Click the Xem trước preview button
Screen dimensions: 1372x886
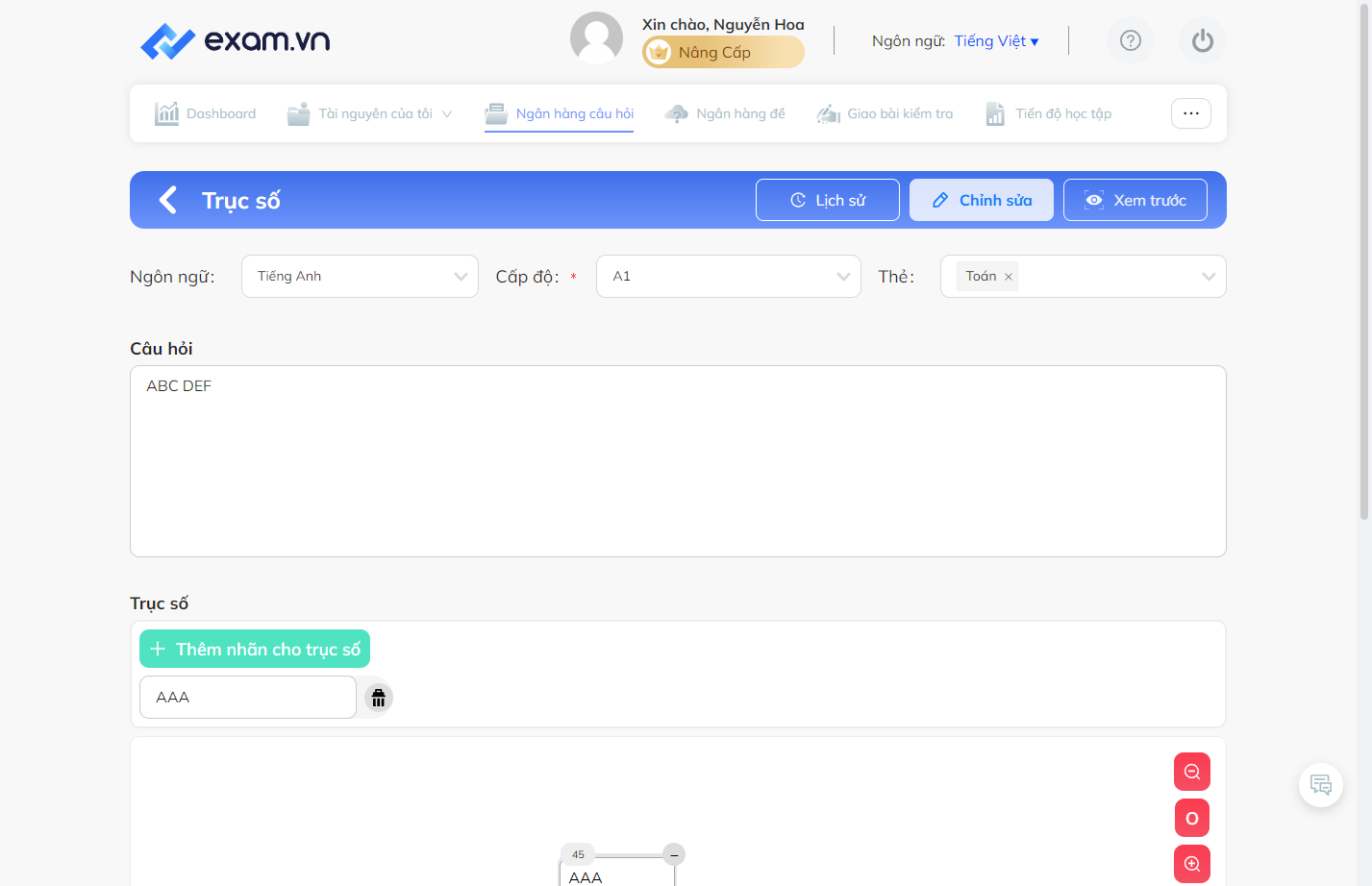coord(1135,200)
